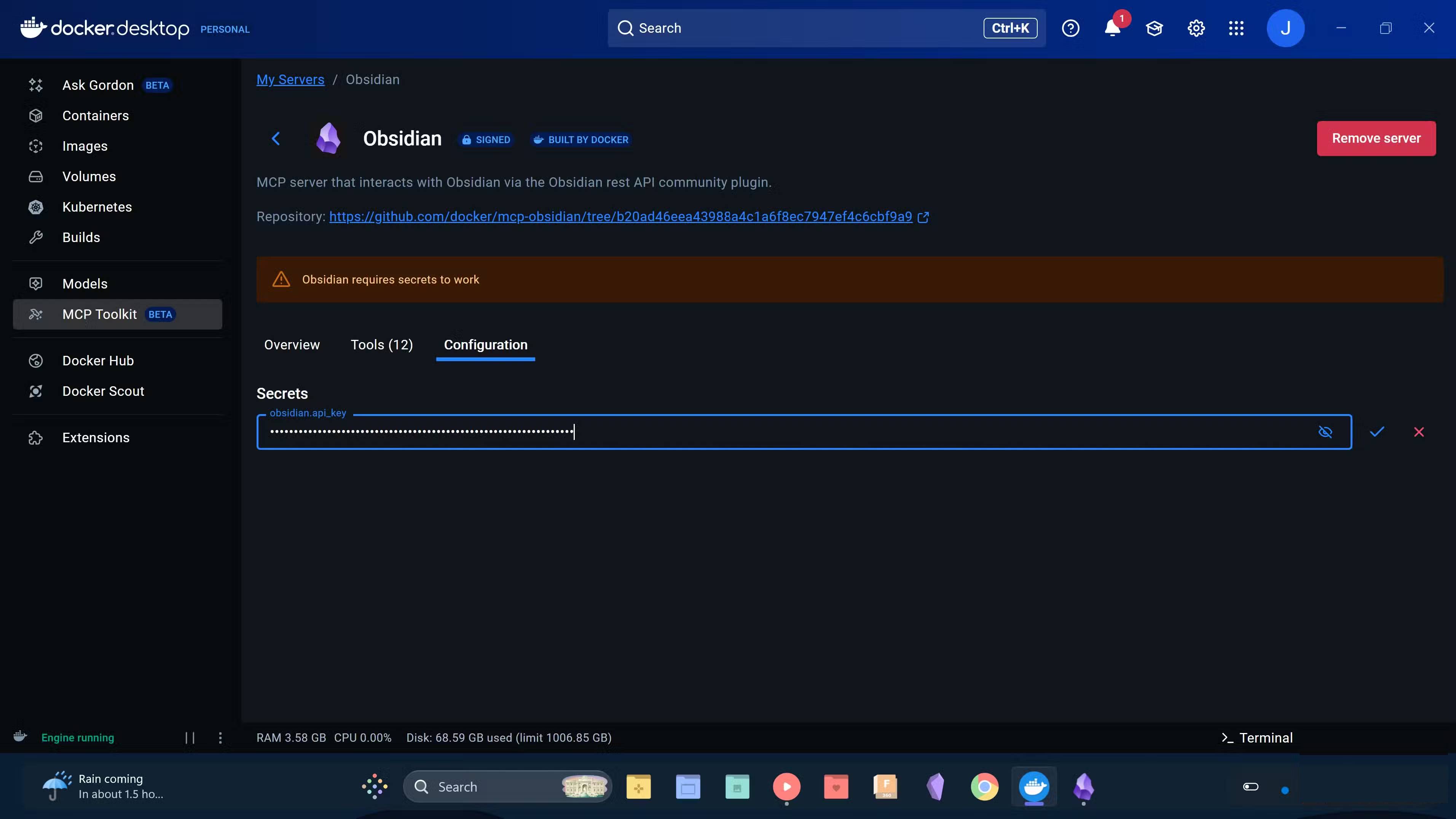
Task: Open the Extensions section
Action: 95,437
